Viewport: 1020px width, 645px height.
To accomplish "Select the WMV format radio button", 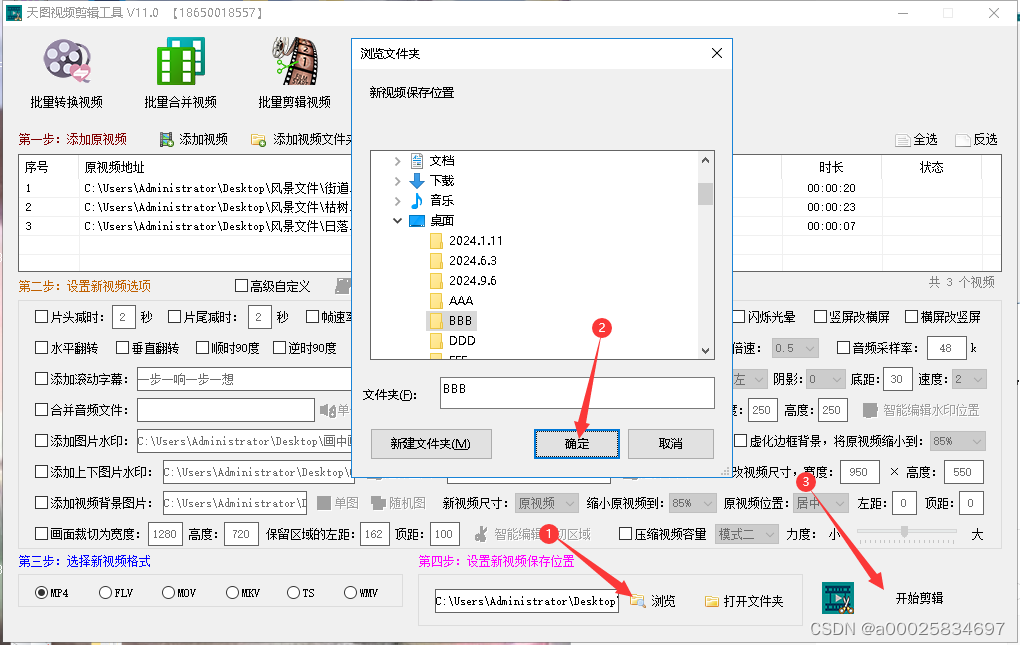I will pyautogui.click(x=350, y=592).
